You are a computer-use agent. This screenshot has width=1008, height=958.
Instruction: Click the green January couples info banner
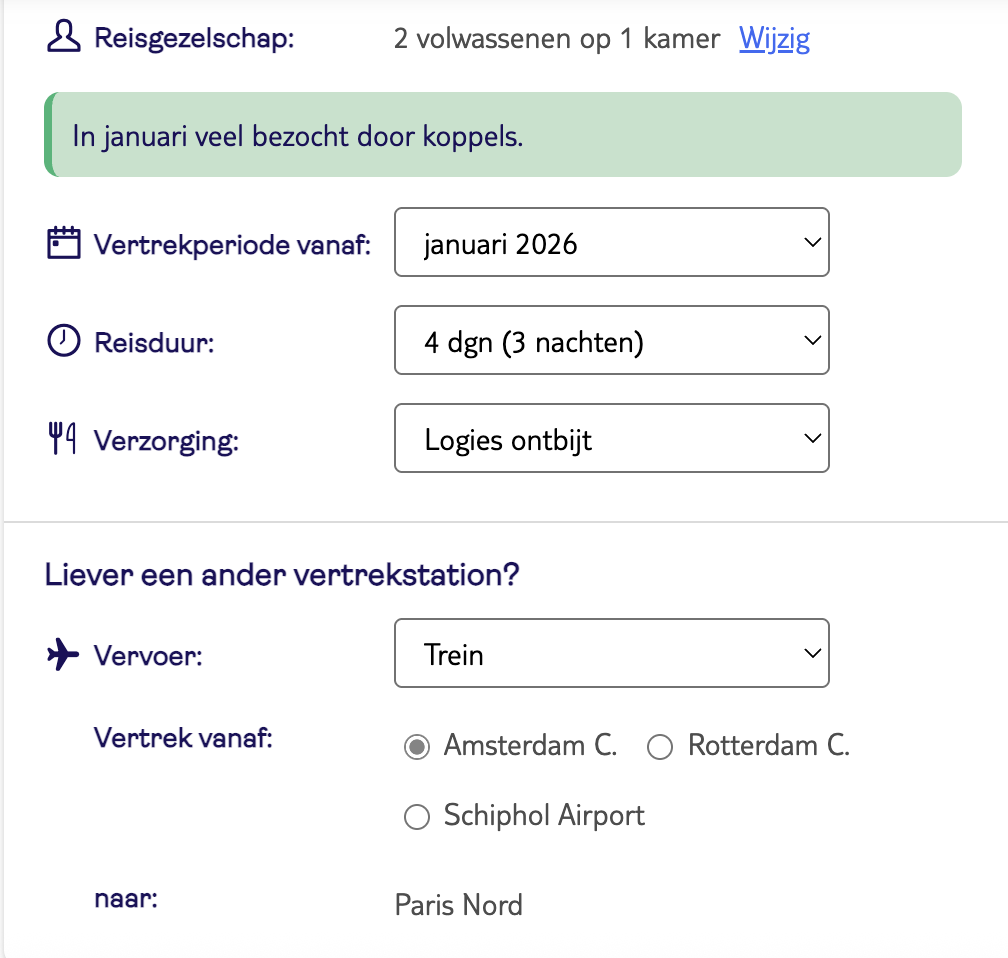502,135
